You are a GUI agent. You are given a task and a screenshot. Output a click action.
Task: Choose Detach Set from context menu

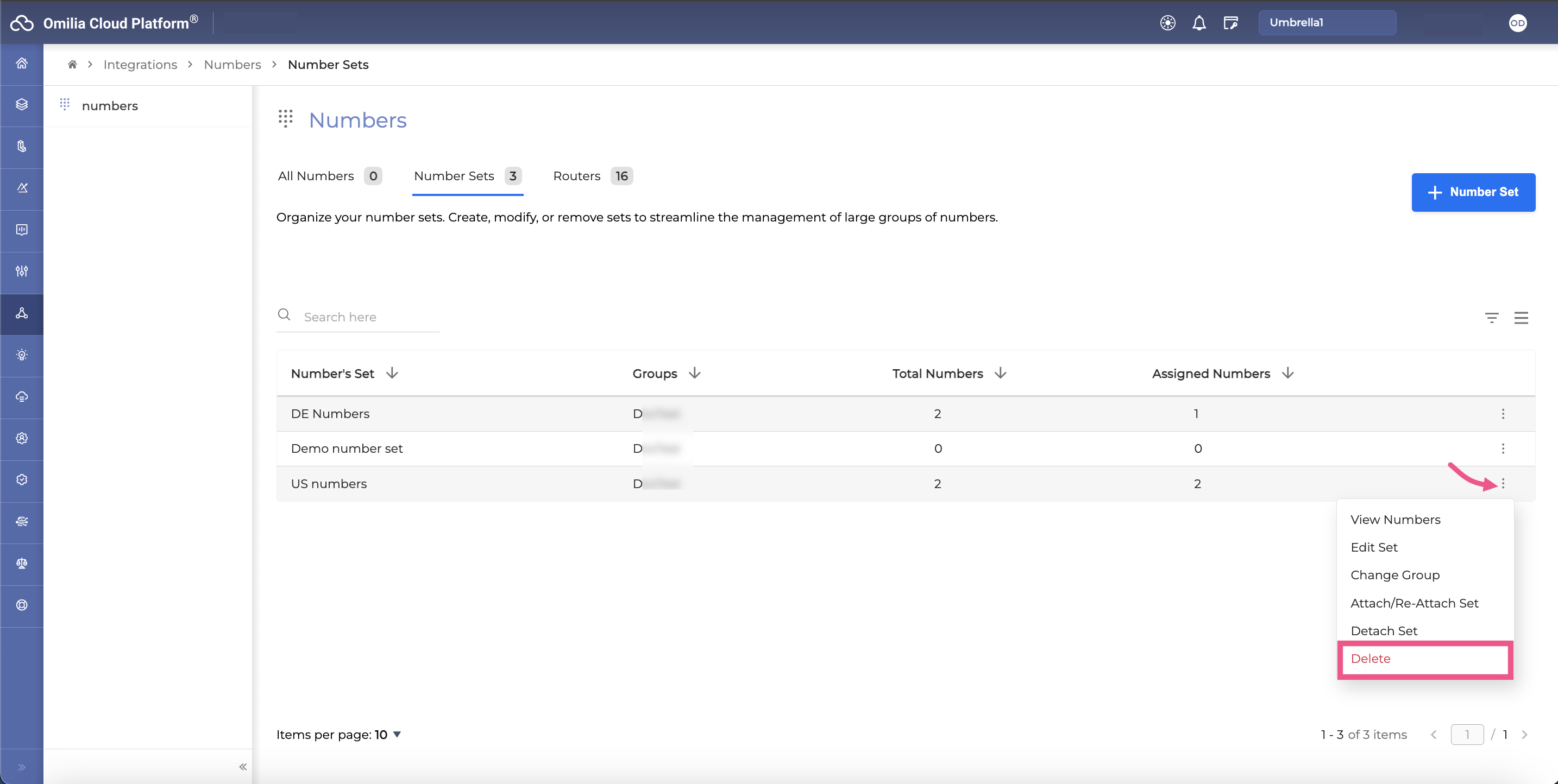[1384, 630]
